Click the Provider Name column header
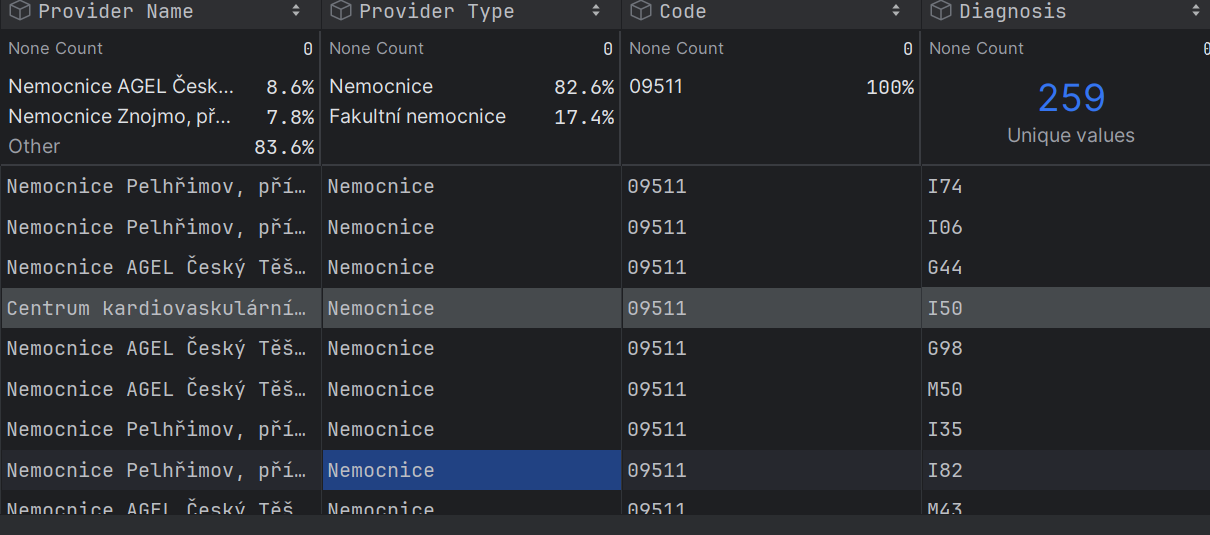Screen dimensions: 1210x535 [x=115, y=12]
